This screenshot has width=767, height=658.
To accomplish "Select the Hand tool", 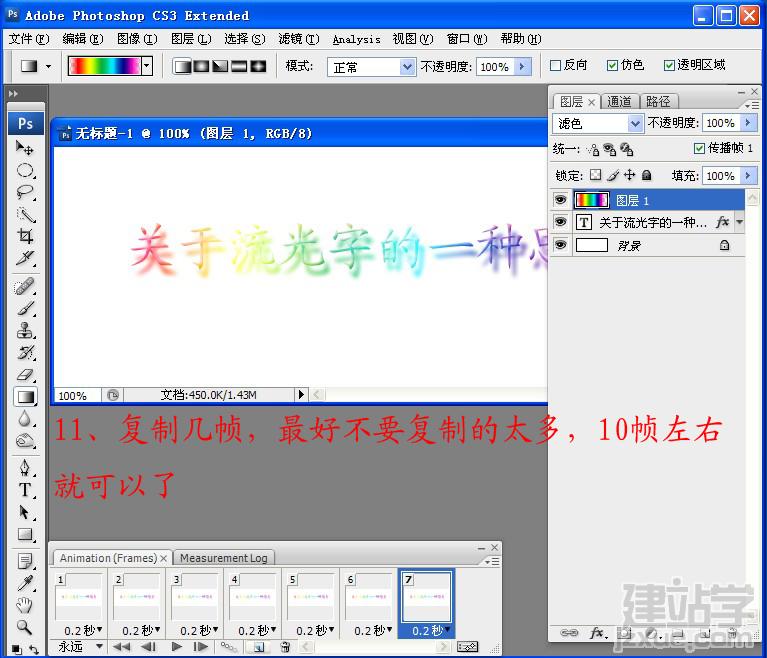I will (24, 605).
